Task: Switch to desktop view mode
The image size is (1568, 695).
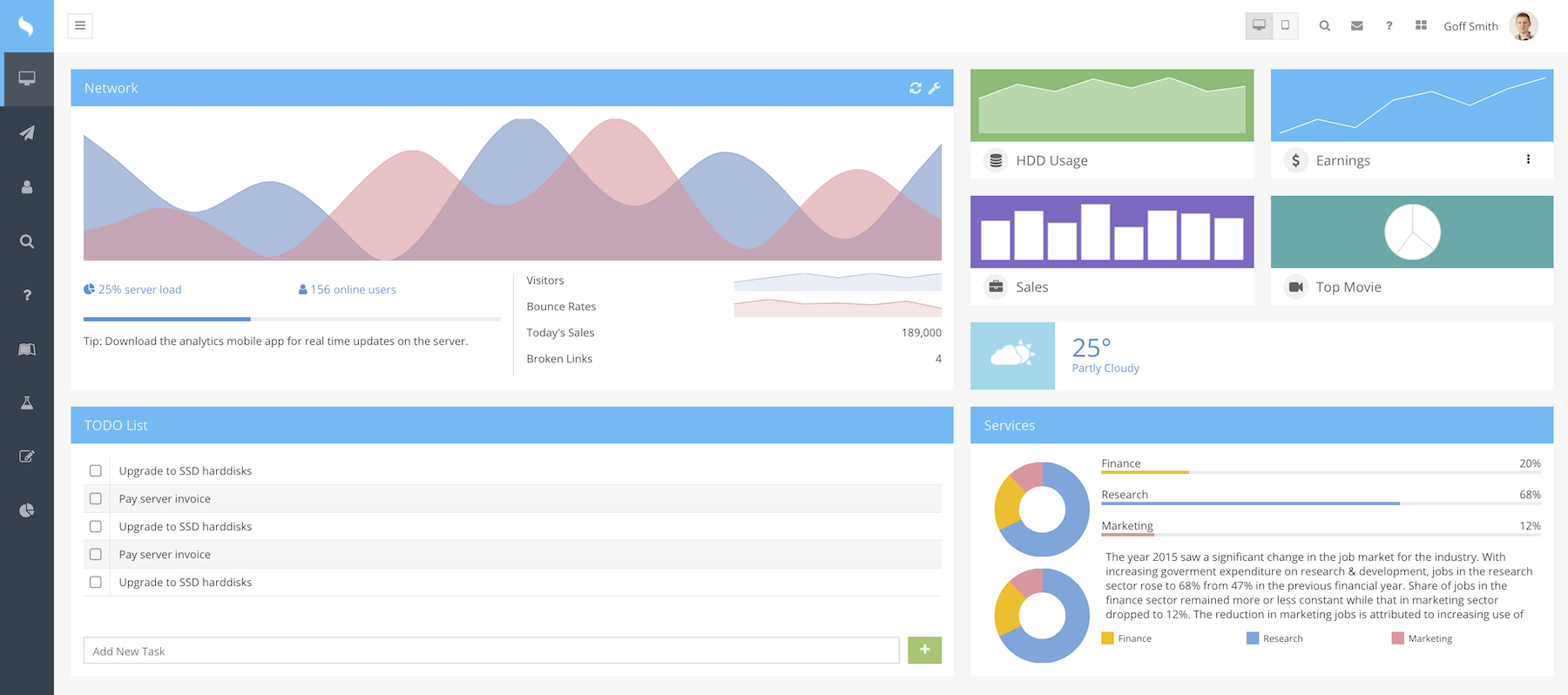Action: [x=1259, y=25]
